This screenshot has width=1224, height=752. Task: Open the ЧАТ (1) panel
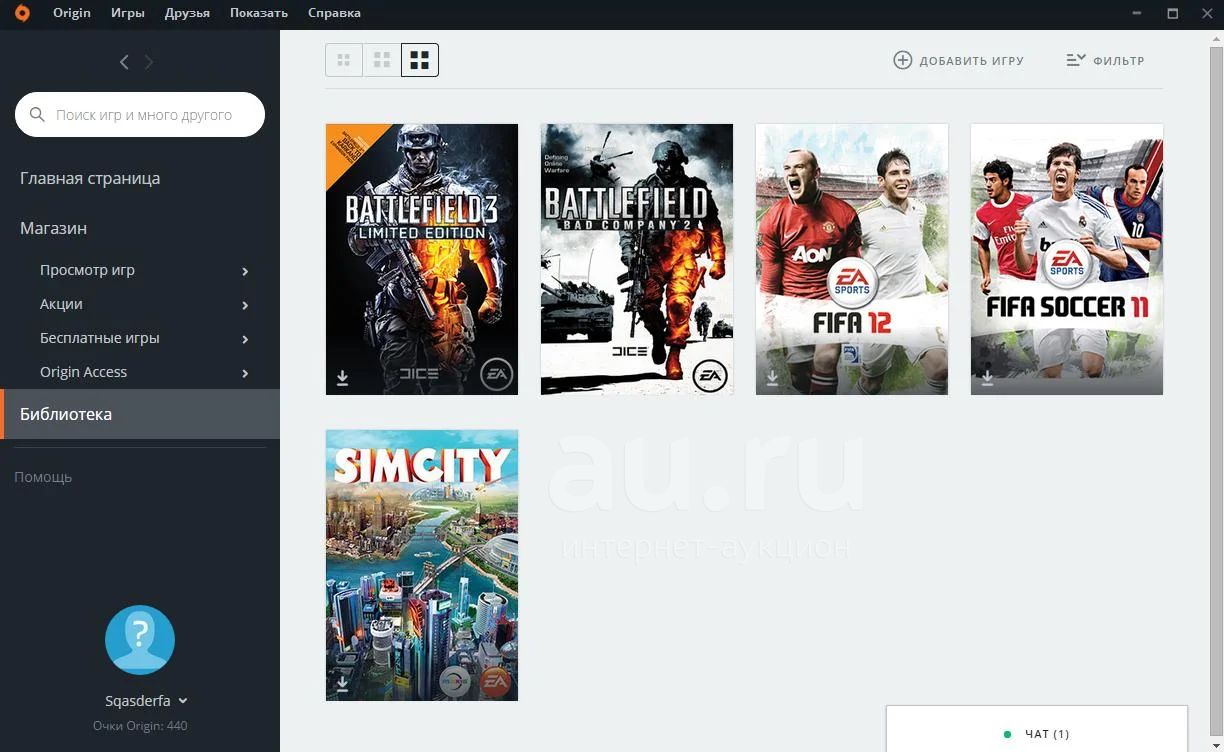1037,730
